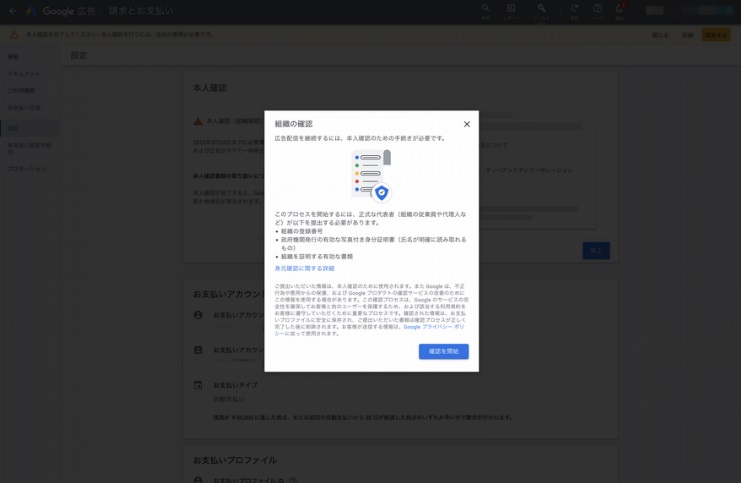Start verification with 確認を開始 button

443,351
